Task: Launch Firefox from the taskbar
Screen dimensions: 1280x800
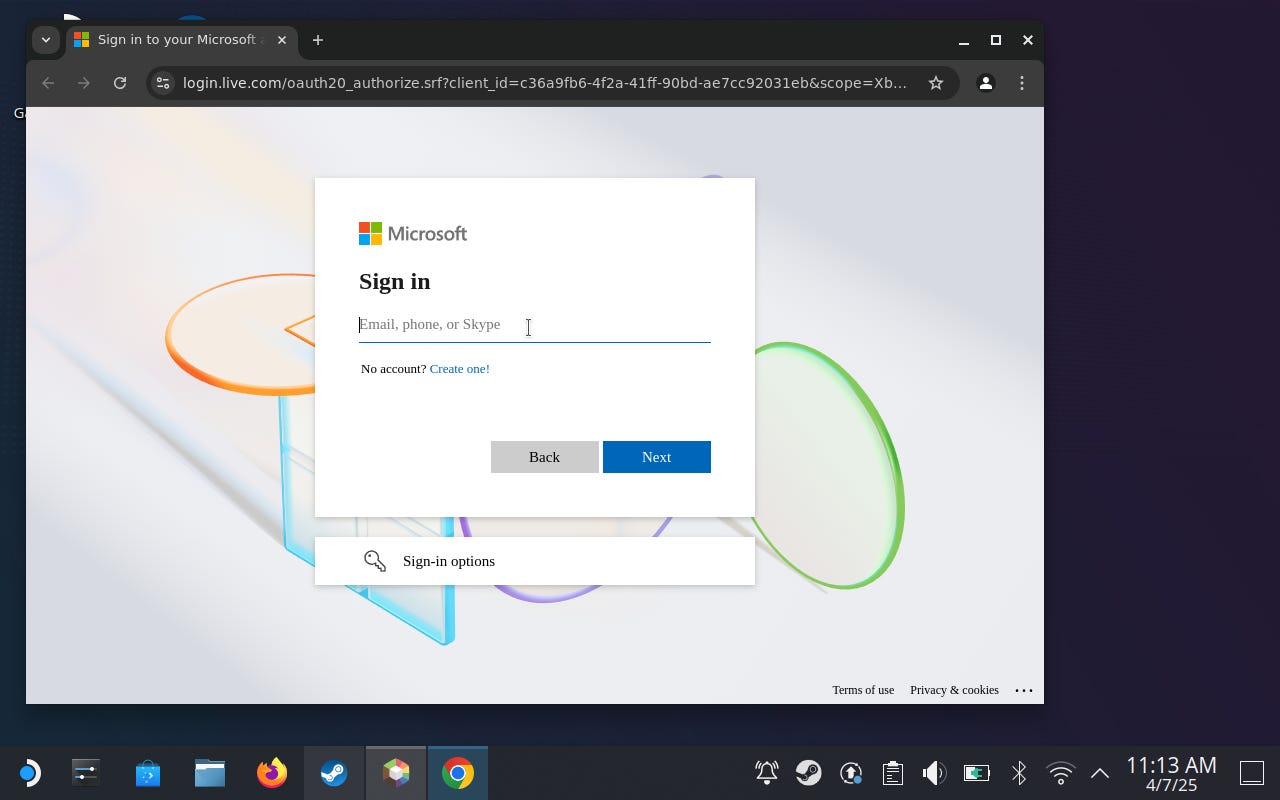Action: pos(272,773)
